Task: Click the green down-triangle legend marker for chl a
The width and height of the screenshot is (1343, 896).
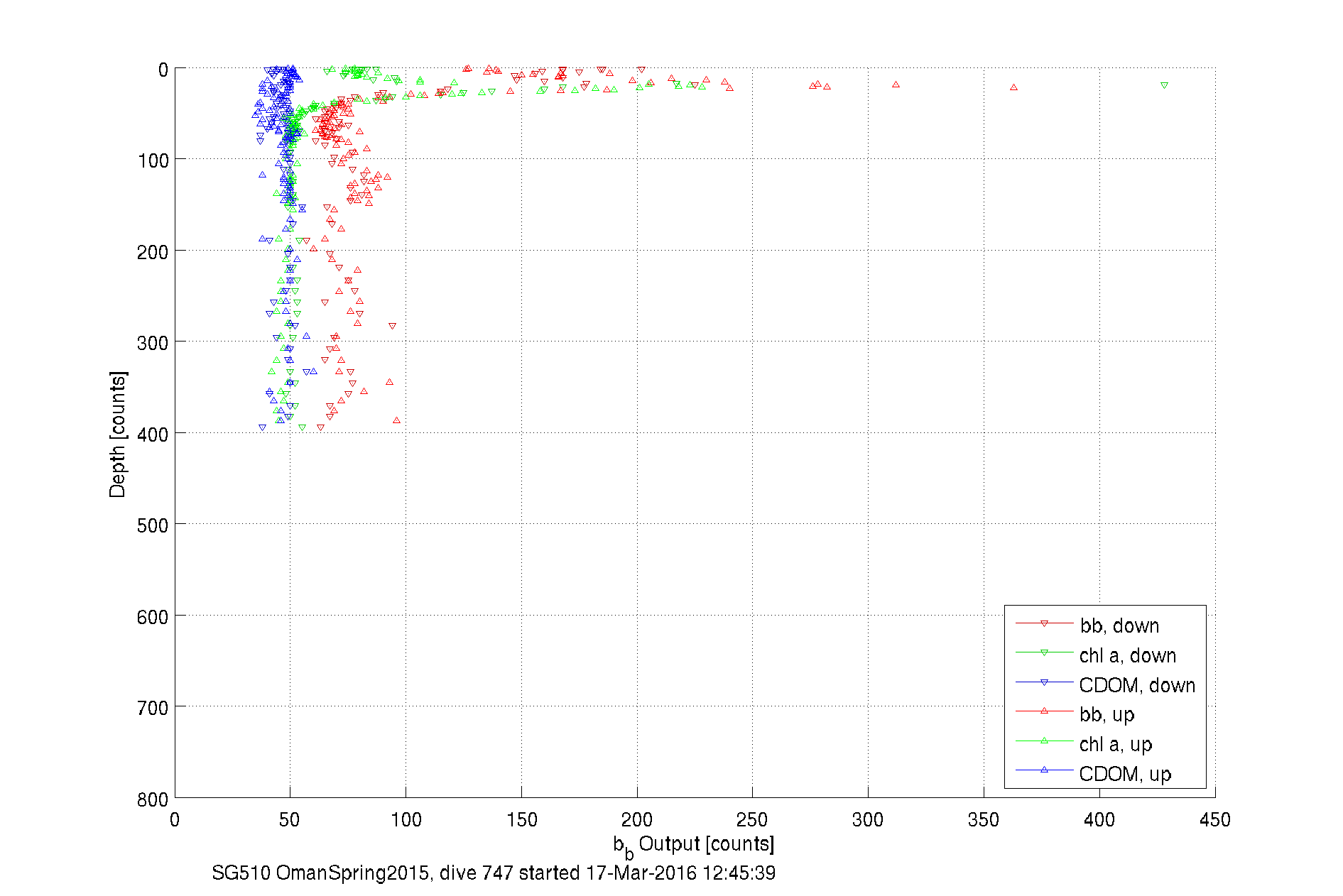Action: (x=1044, y=652)
